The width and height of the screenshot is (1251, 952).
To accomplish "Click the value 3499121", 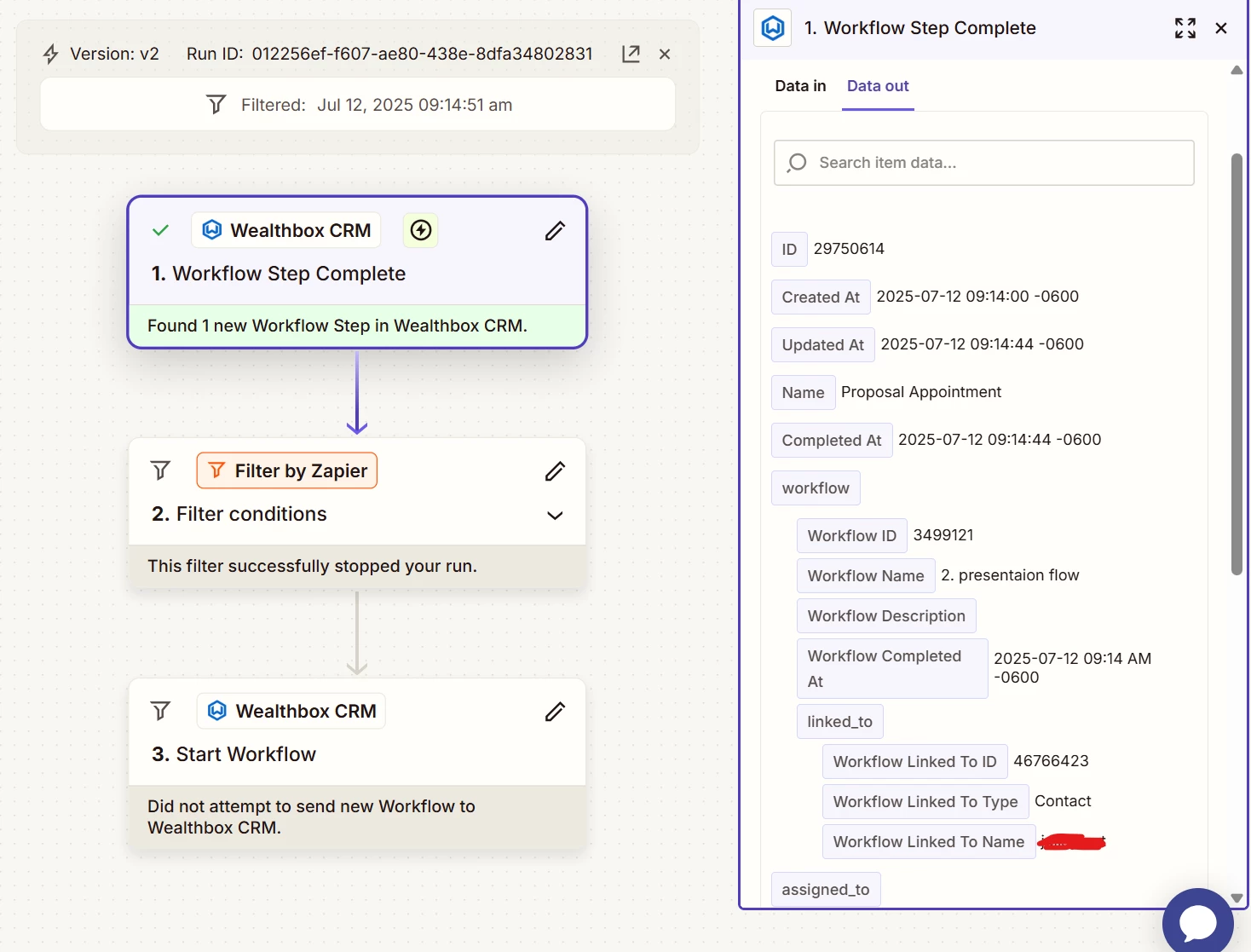I will 943,534.
